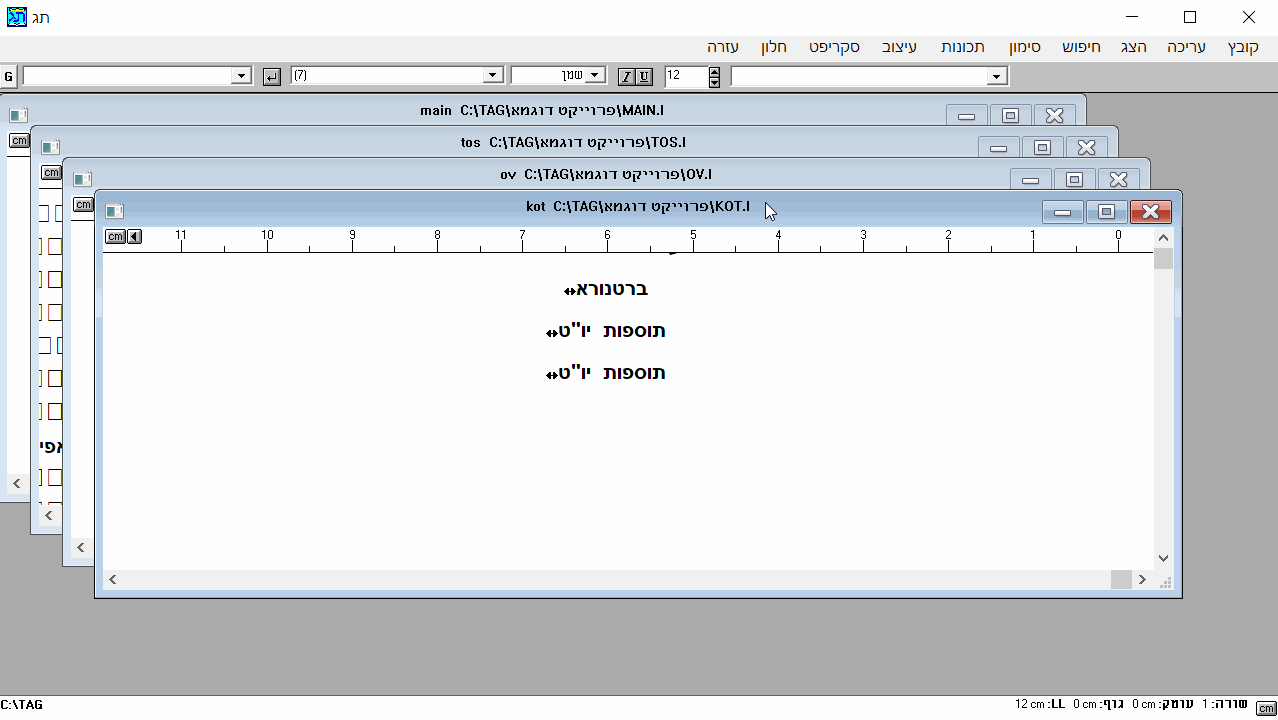This screenshot has width=1278, height=720.
Task: Increase font size with the up stepper arrow
Action: click(714, 72)
